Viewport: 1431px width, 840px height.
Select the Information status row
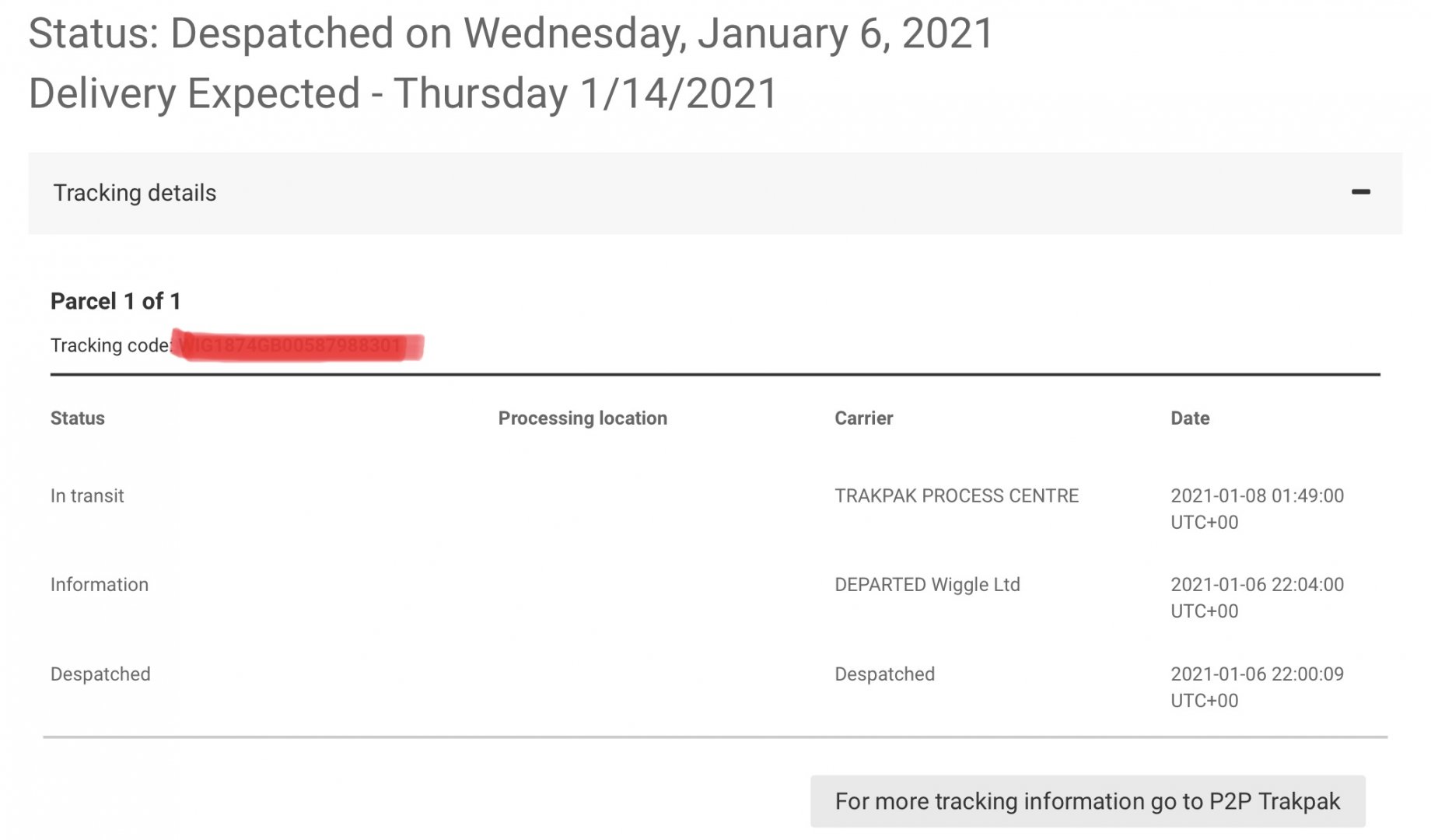click(x=100, y=585)
